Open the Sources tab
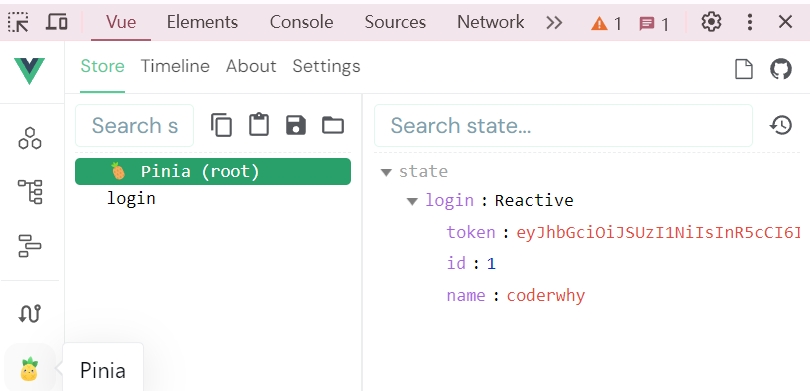Screen dimensions: 810x391 pos(395,22)
